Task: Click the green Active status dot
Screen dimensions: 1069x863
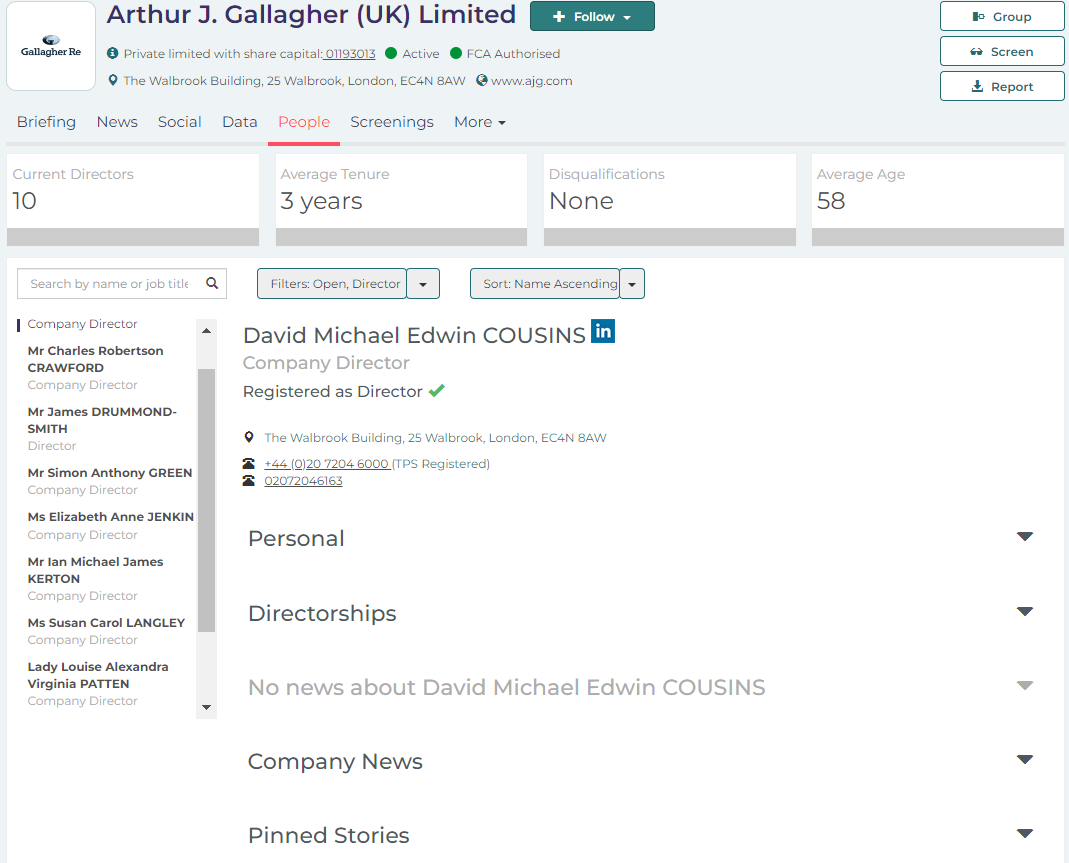Action: 391,53
